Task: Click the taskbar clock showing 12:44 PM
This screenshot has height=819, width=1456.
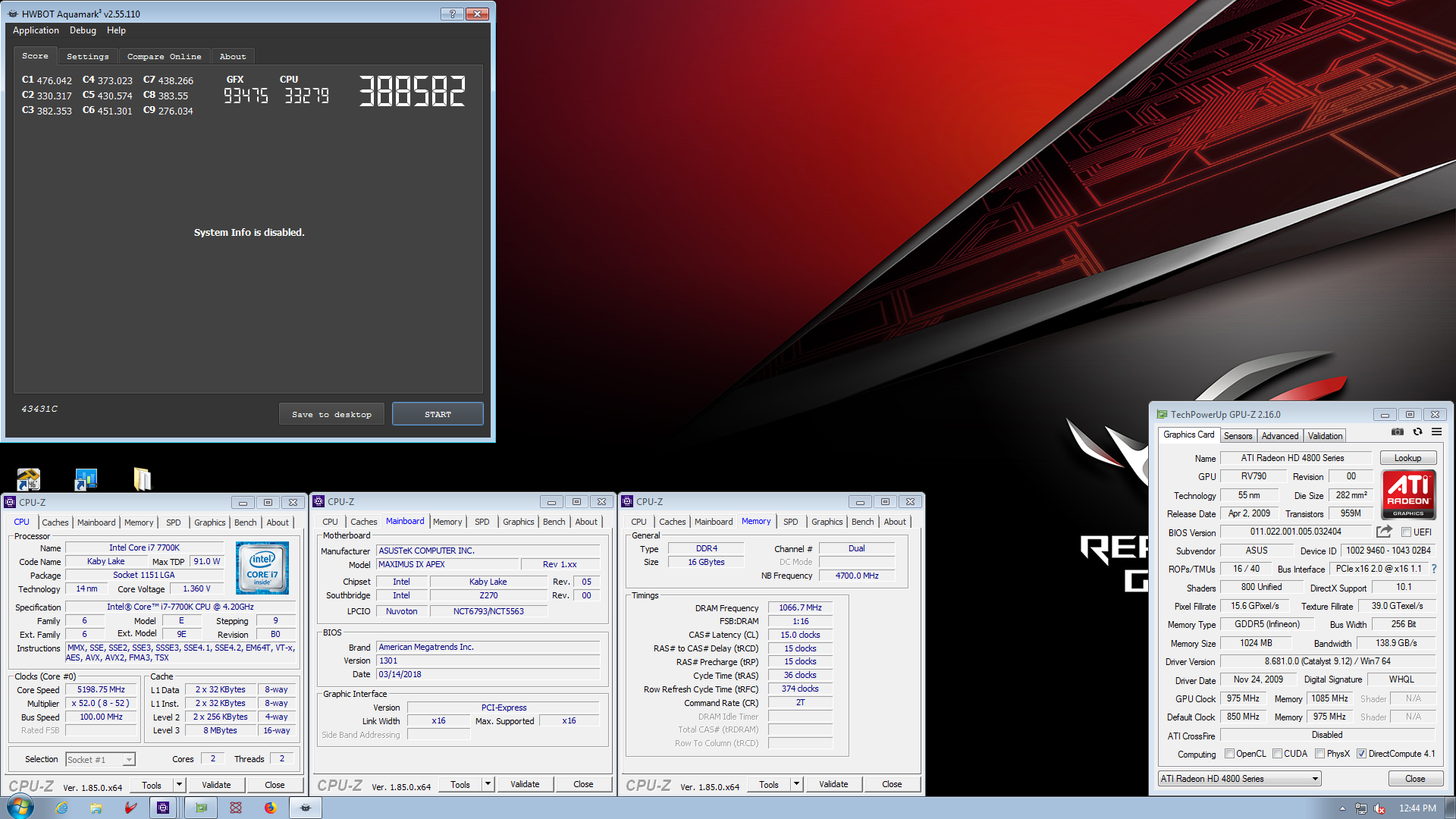Action: [1417, 808]
